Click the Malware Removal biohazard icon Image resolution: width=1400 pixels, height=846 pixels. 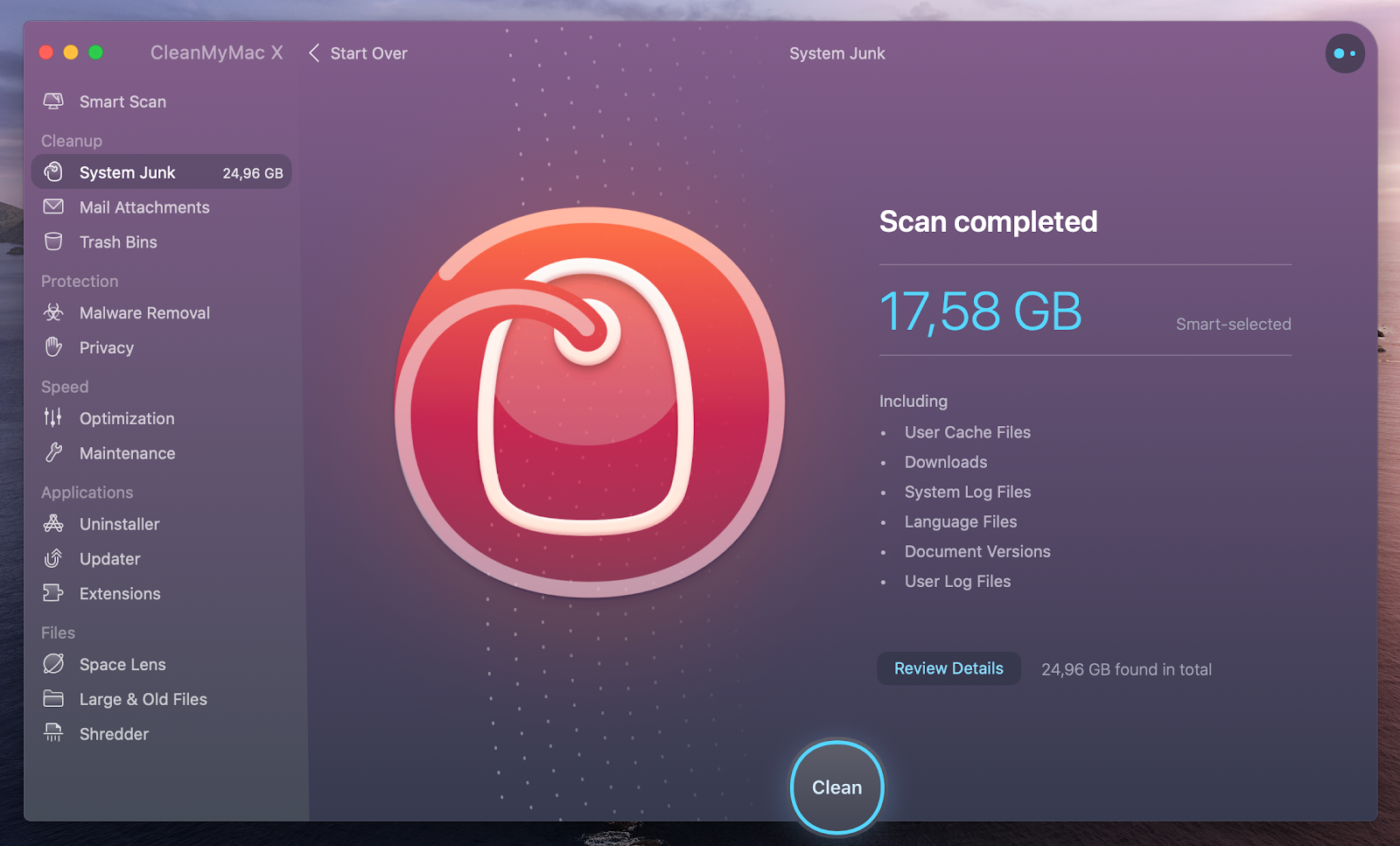tap(53, 312)
